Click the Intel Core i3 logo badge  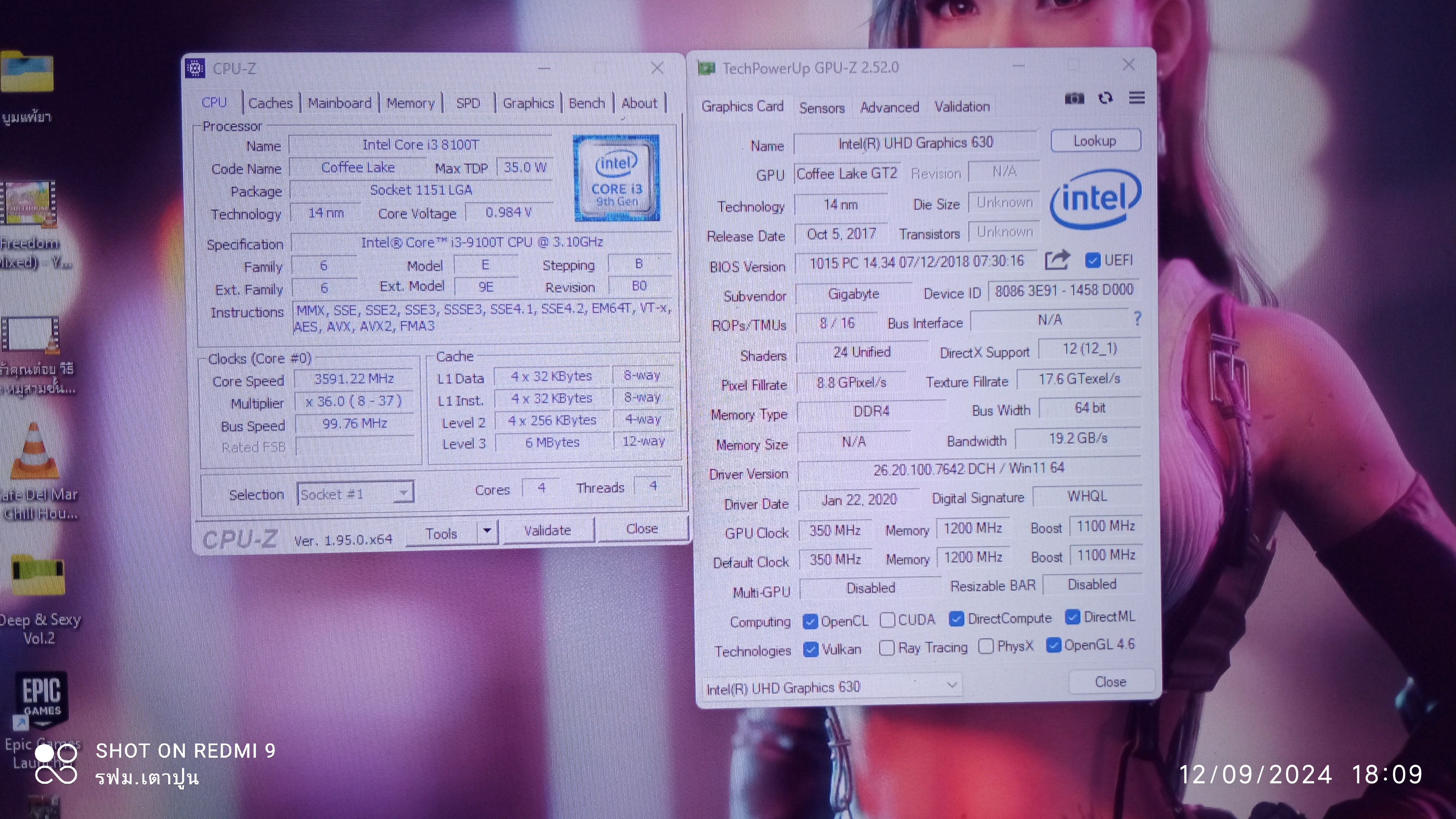[616, 178]
